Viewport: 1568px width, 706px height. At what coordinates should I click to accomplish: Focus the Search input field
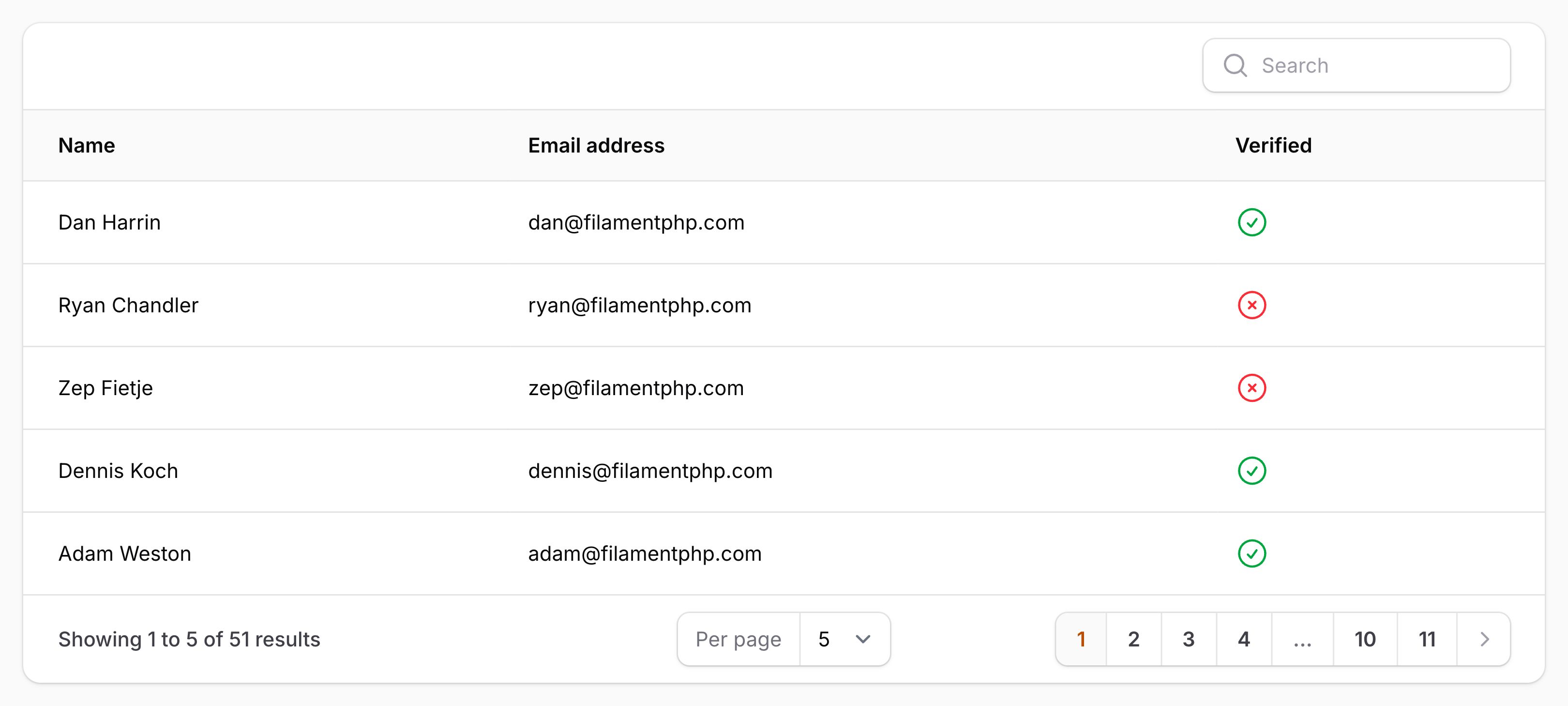[x=1356, y=65]
